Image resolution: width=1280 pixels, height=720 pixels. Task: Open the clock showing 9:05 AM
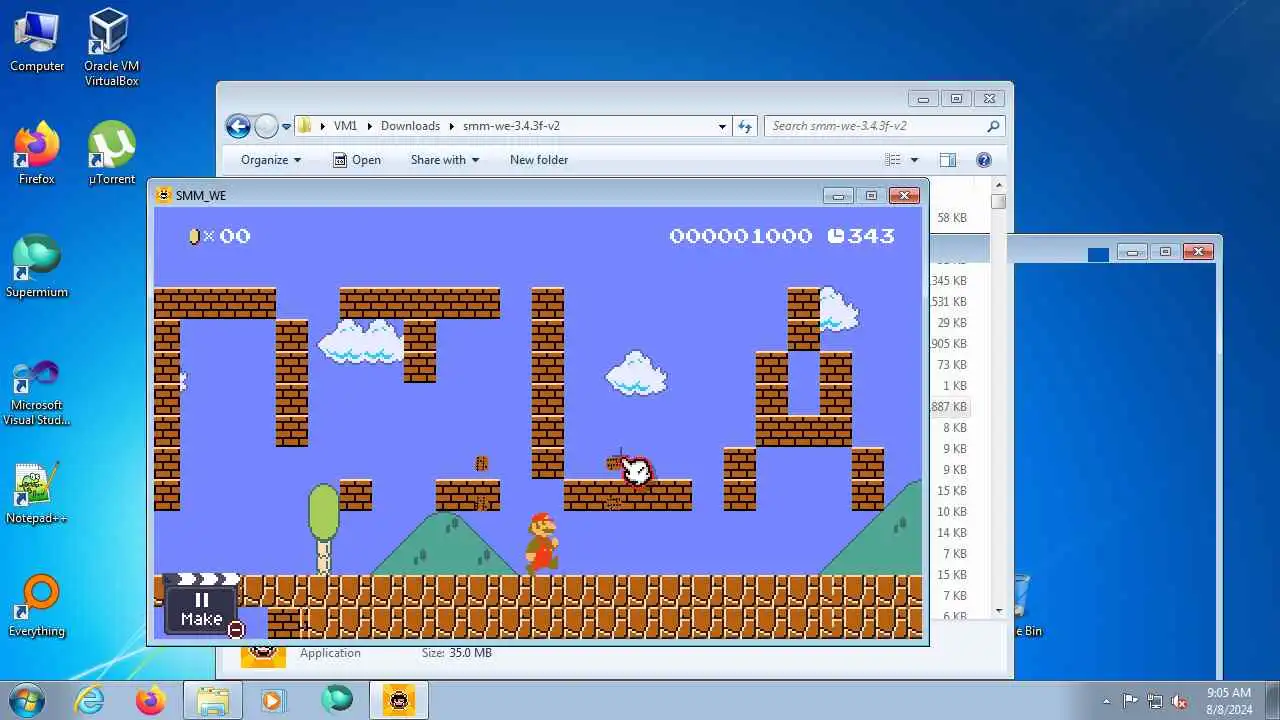click(x=1229, y=700)
